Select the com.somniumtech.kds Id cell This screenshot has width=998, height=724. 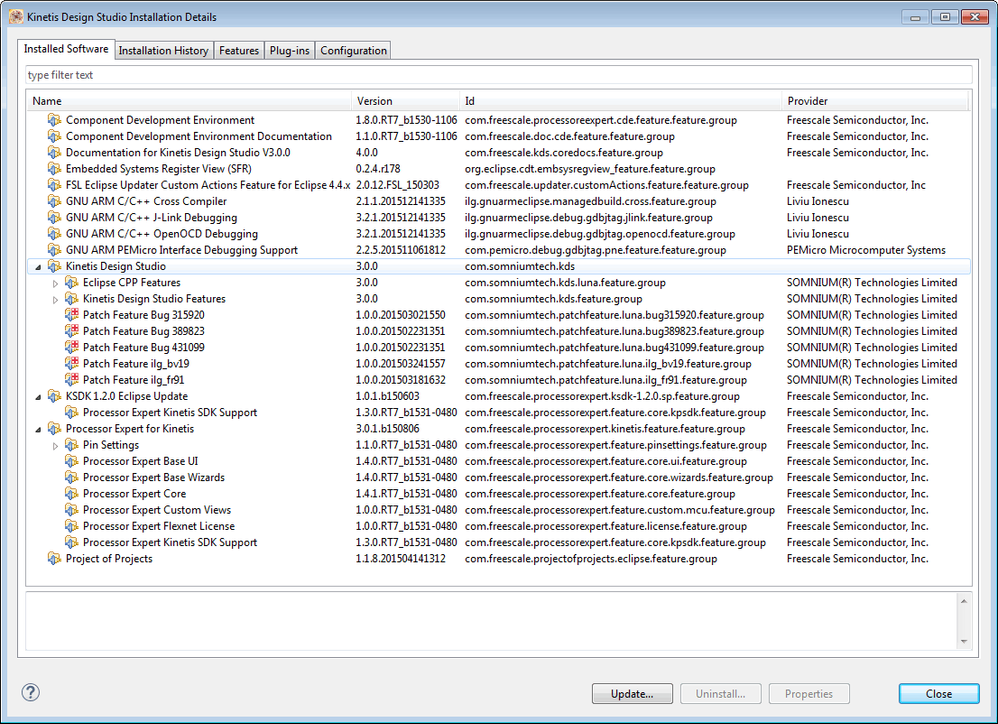[x=519, y=266]
